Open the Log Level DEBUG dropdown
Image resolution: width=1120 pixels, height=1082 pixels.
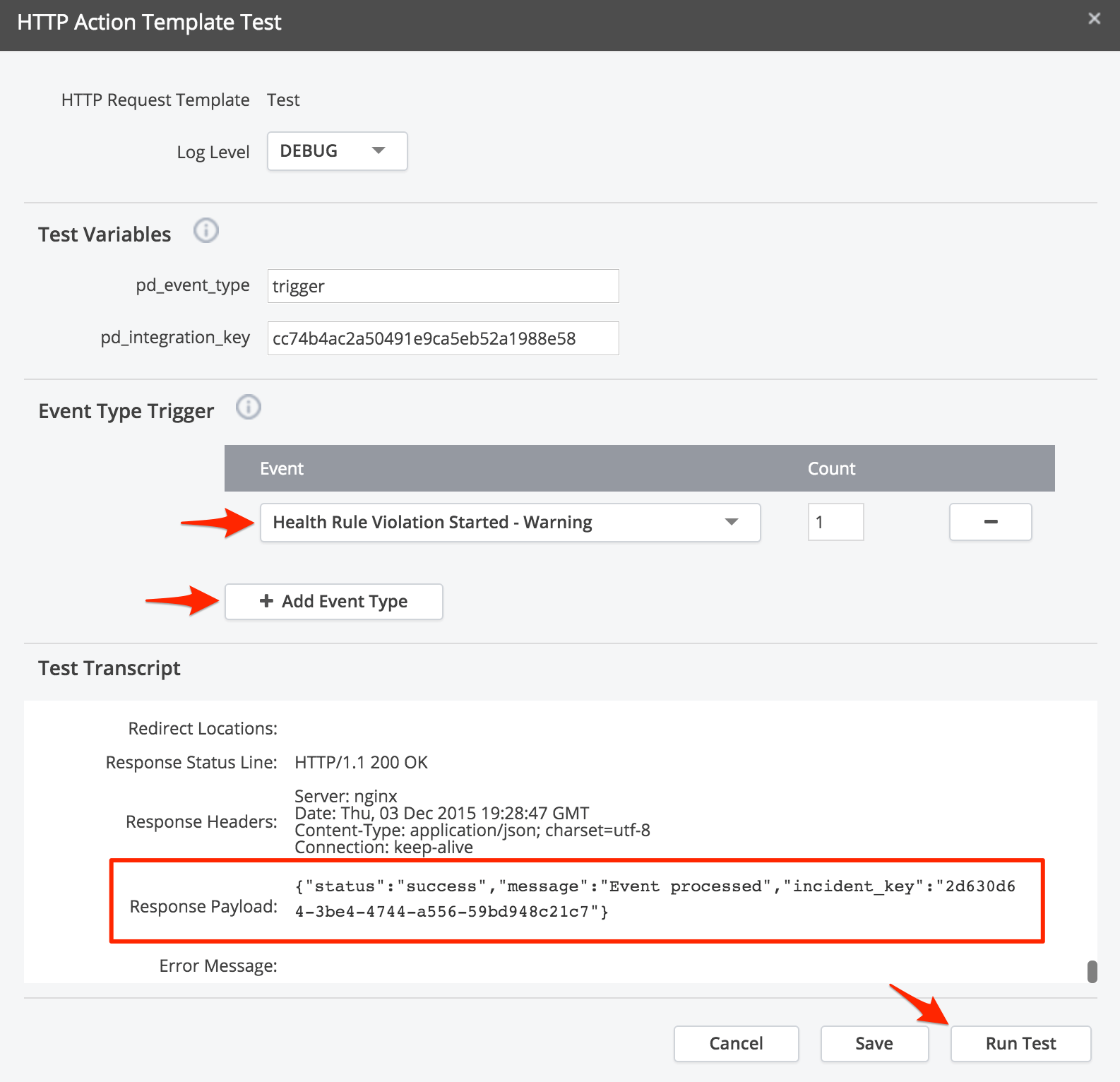pyautogui.click(x=337, y=151)
